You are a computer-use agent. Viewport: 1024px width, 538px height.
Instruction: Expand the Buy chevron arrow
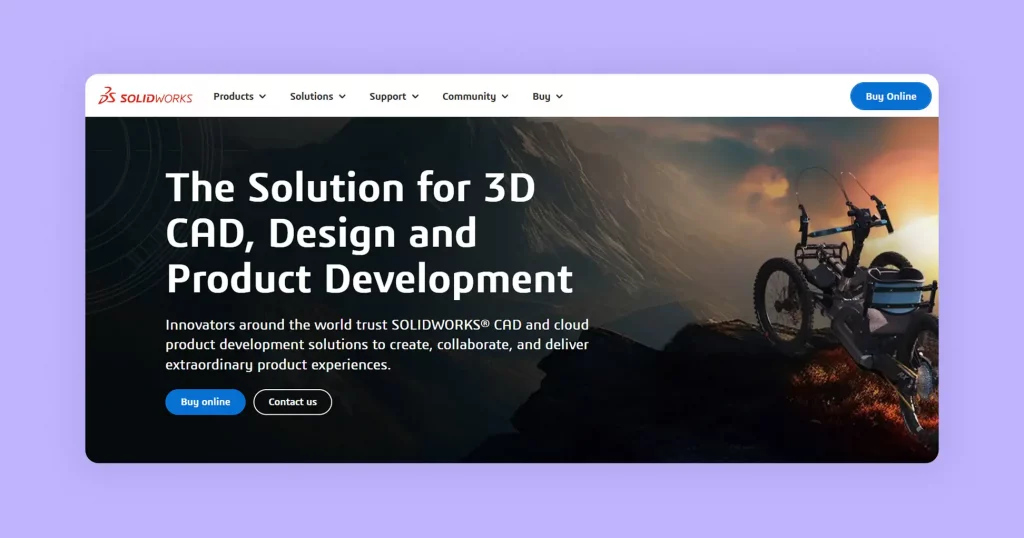[x=559, y=97]
